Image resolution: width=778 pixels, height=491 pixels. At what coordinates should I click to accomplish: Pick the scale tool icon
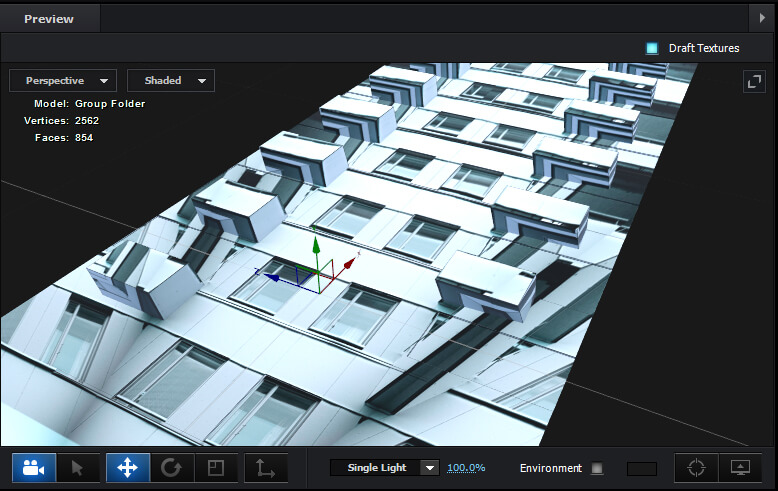[x=216, y=468]
